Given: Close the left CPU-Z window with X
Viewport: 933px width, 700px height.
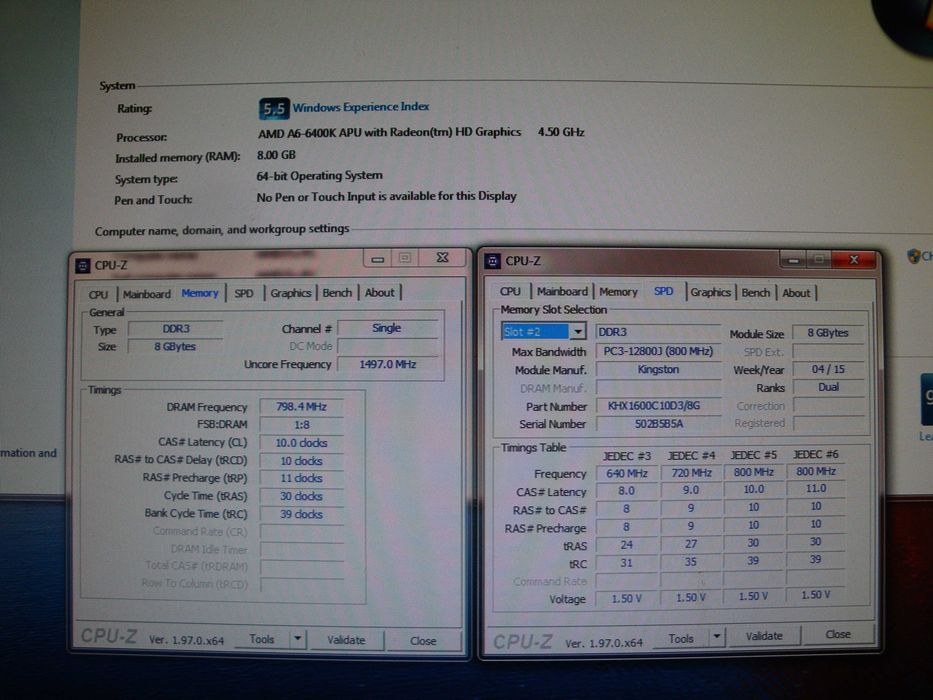Looking at the screenshot, I should 442,258.
